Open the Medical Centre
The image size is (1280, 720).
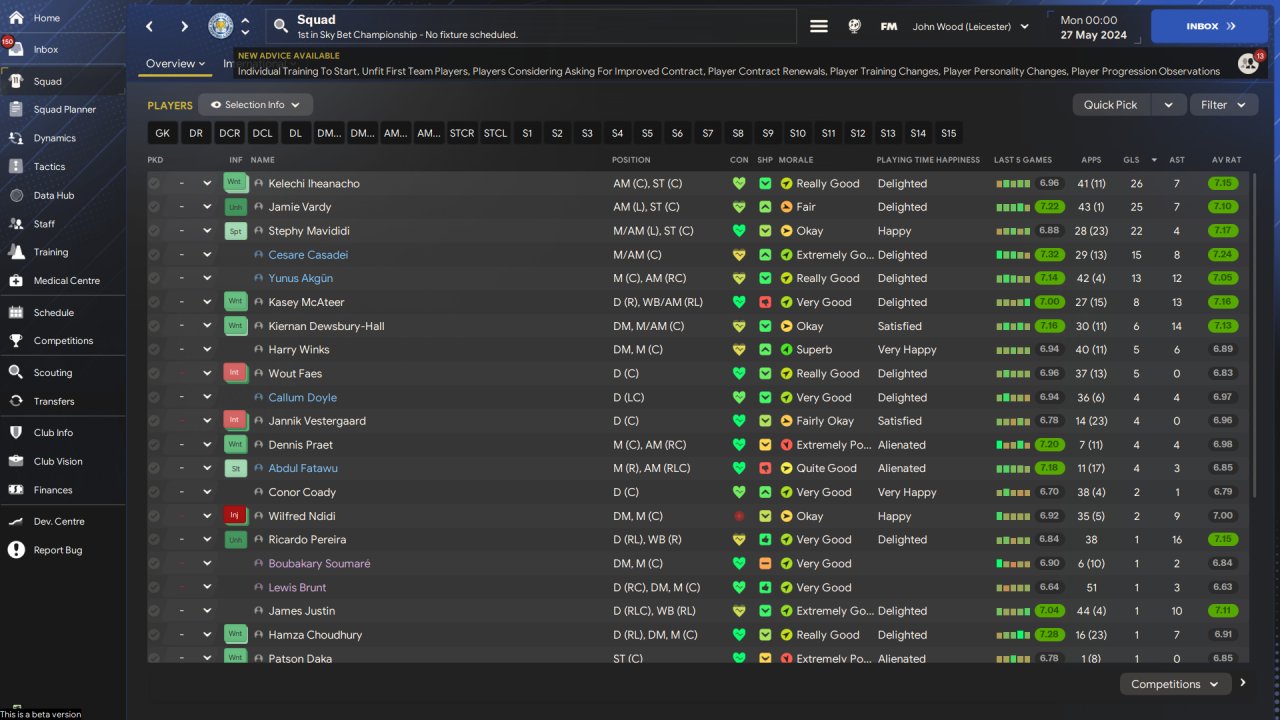point(63,281)
